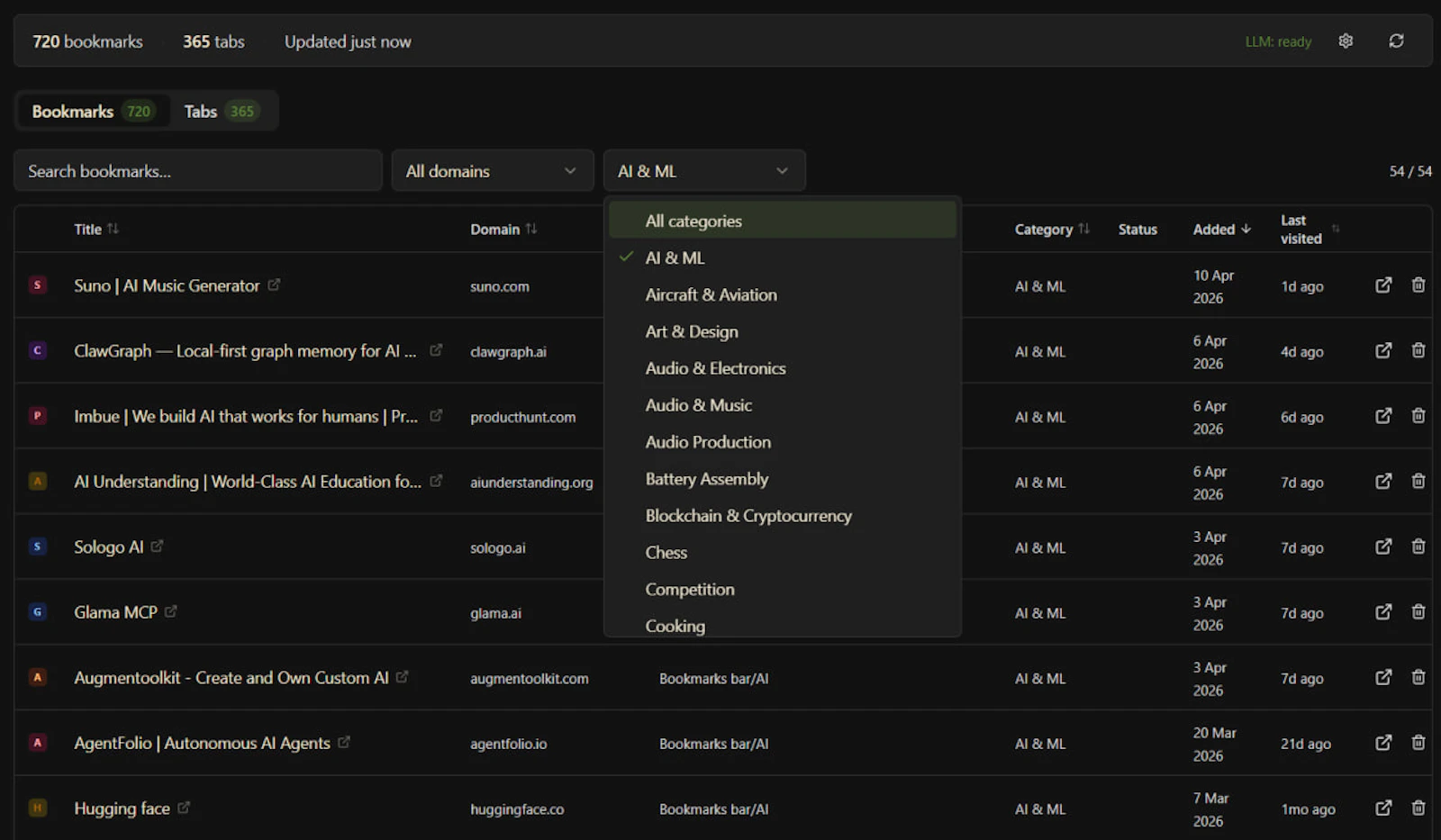
Task: Open Glama MCP row's open button
Action: pyautogui.click(x=1383, y=612)
